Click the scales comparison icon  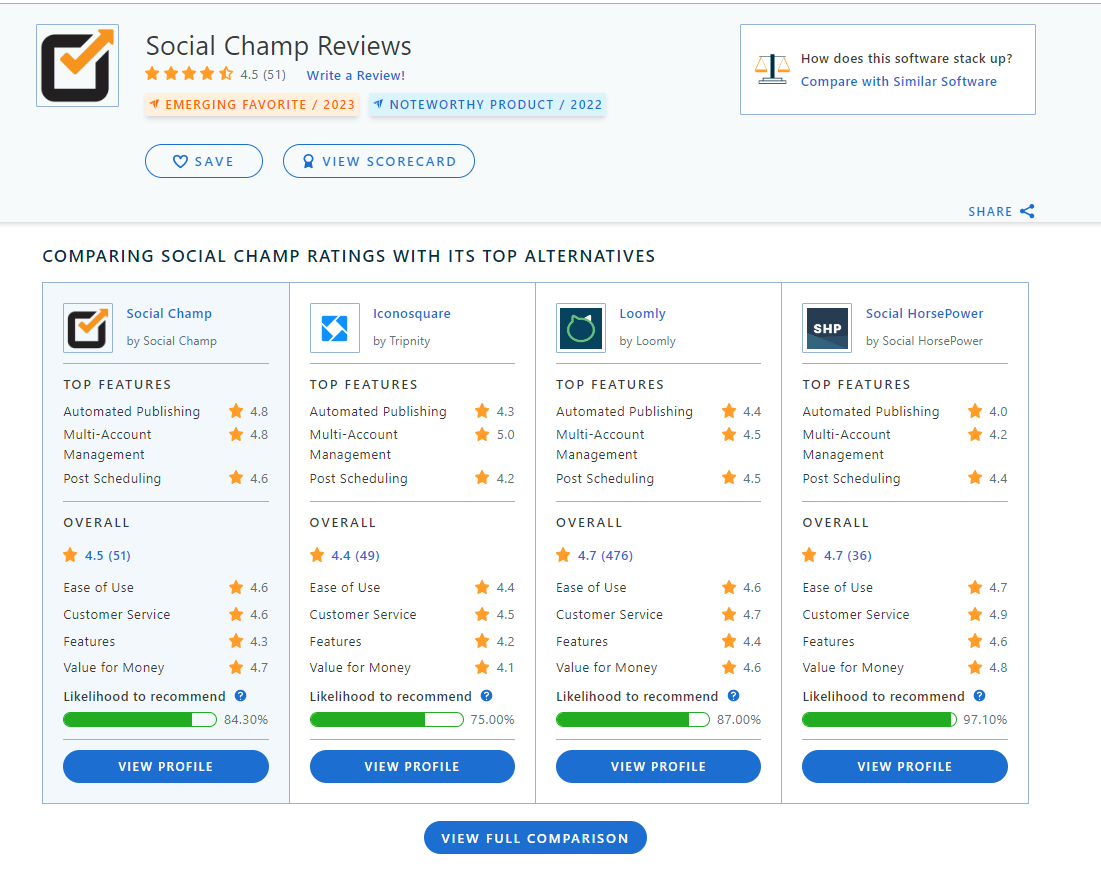click(772, 70)
